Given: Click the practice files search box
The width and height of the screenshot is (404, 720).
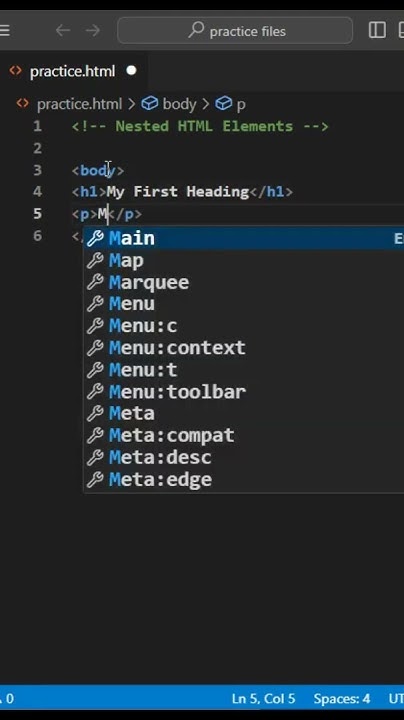Looking at the screenshot, I should click(x=235, y=30).
